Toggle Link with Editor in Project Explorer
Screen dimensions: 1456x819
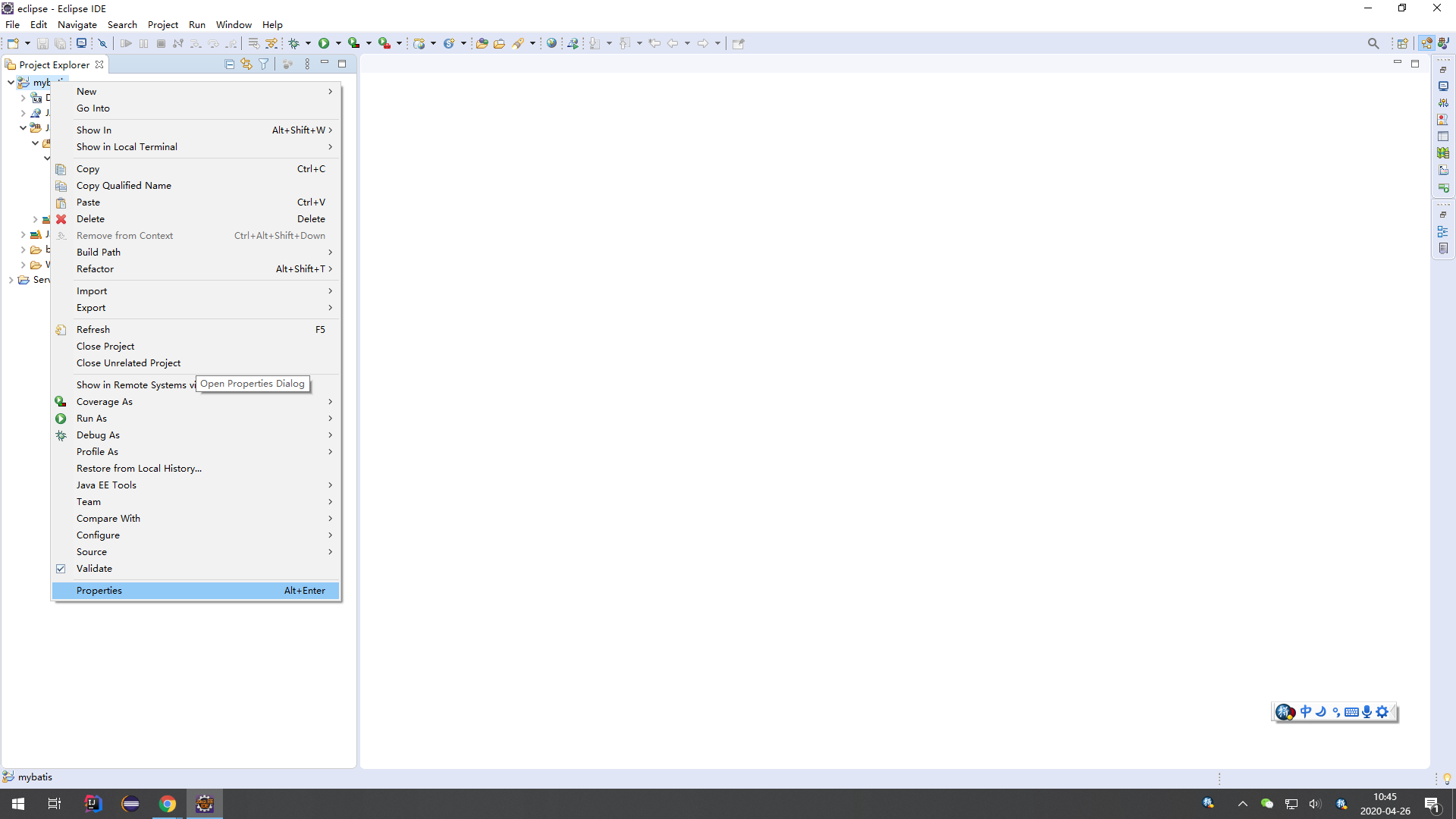pyautogui.click(x=246, y=64)
